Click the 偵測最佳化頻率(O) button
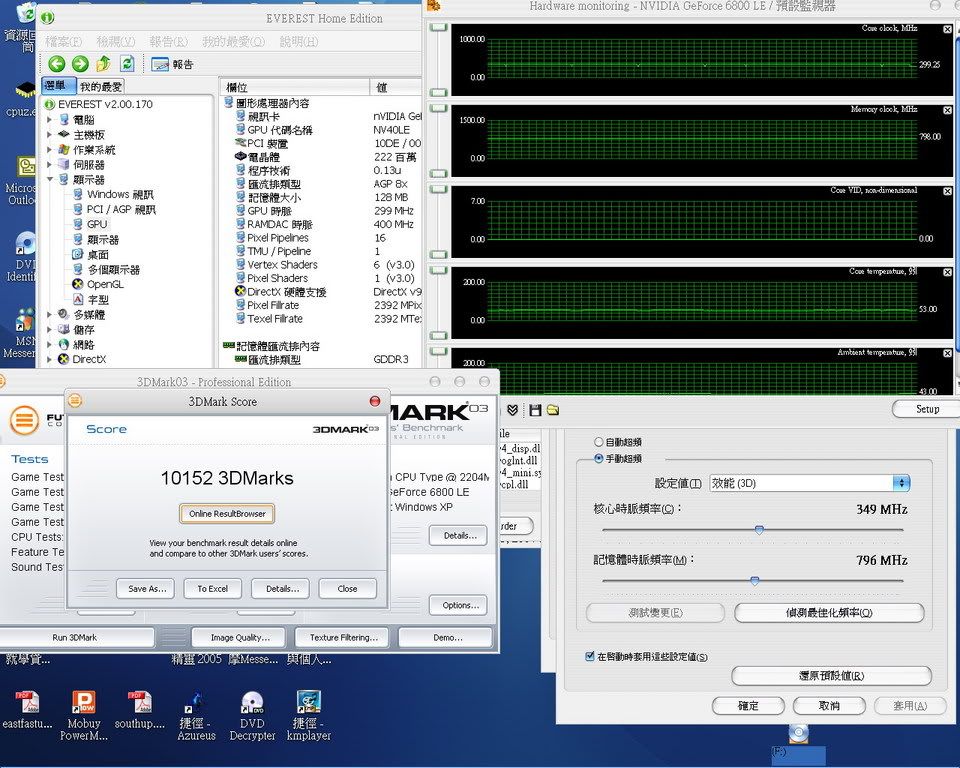The image size is (960, 768). [829, 612]
